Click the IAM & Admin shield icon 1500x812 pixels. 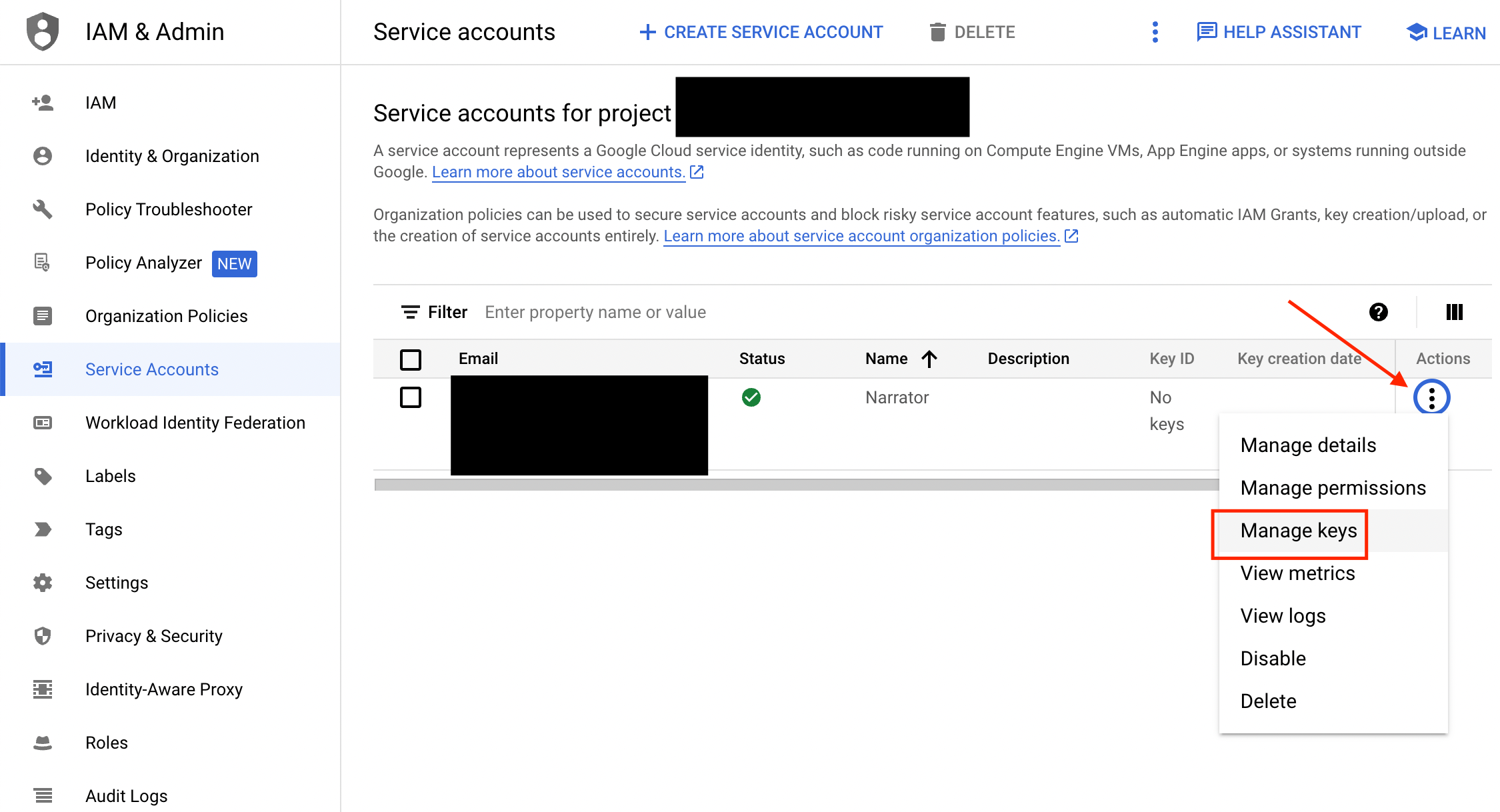click(x=43, y=31)
